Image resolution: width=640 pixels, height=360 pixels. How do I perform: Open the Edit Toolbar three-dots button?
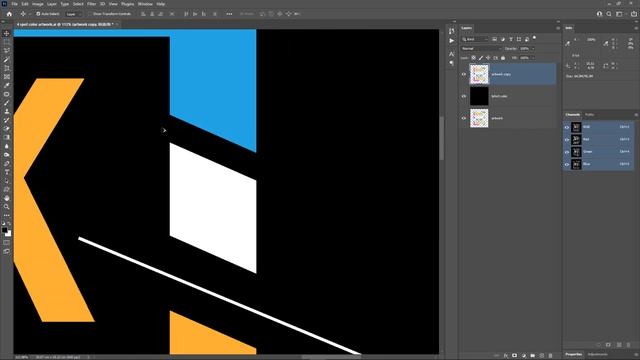7,215
